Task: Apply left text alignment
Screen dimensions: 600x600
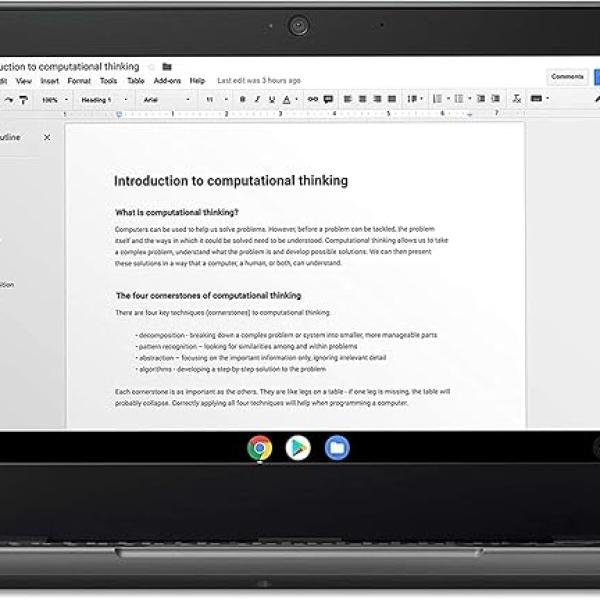Action: tap(347, 99)
